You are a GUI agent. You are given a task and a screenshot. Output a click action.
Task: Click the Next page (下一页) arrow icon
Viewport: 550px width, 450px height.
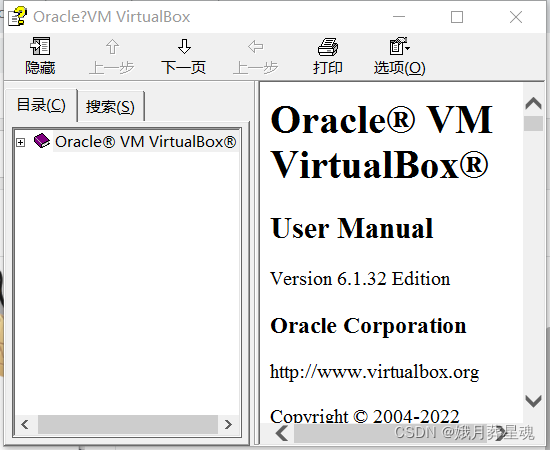point(184,46)
